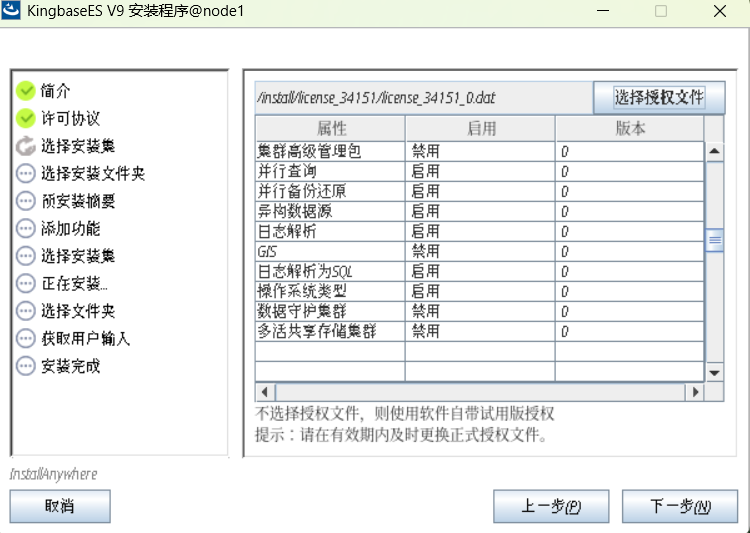Click the green check icon beside 简介
Image resolution: width=750 pixels, height=533 pixels.
tap(26, 91)
